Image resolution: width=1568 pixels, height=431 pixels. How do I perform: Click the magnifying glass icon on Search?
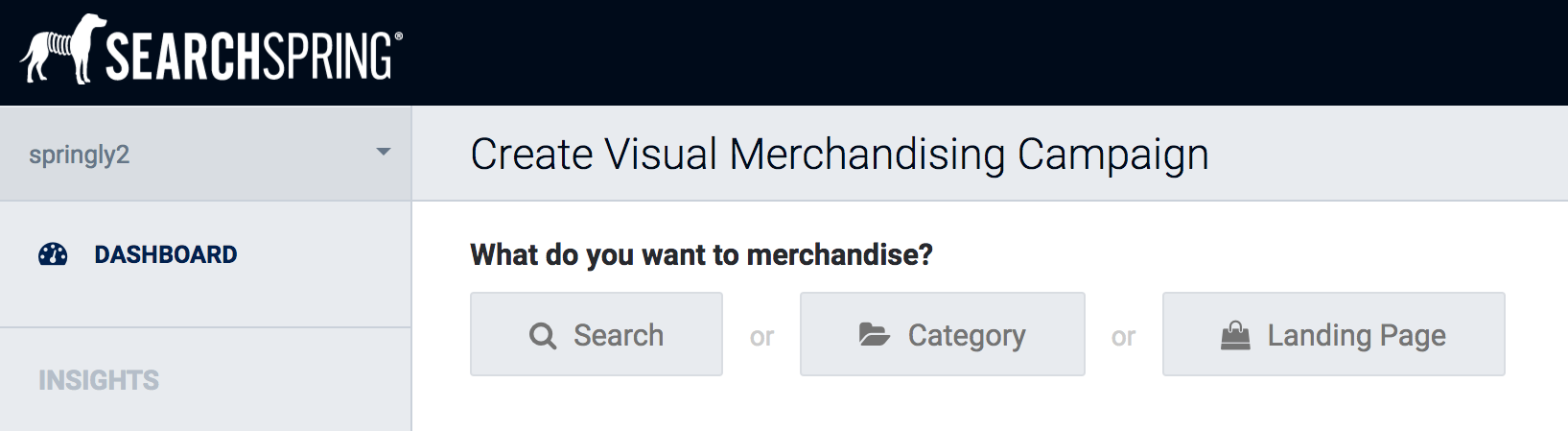pyautogui.click(x=543, y=335)
